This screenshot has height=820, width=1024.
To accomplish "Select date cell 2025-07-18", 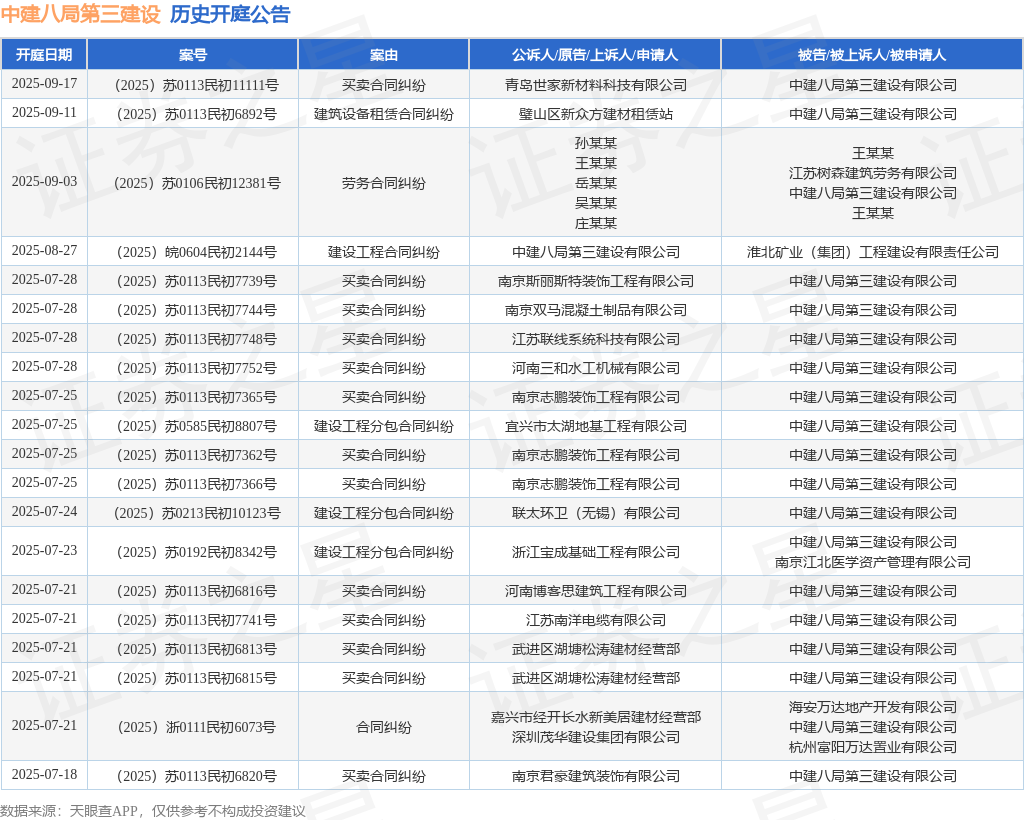I will tap(44, 775).
